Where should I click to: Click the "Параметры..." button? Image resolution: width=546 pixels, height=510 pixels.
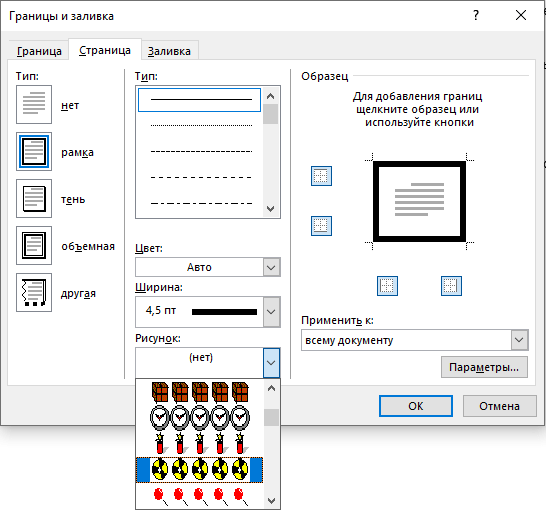pos(484,367)
